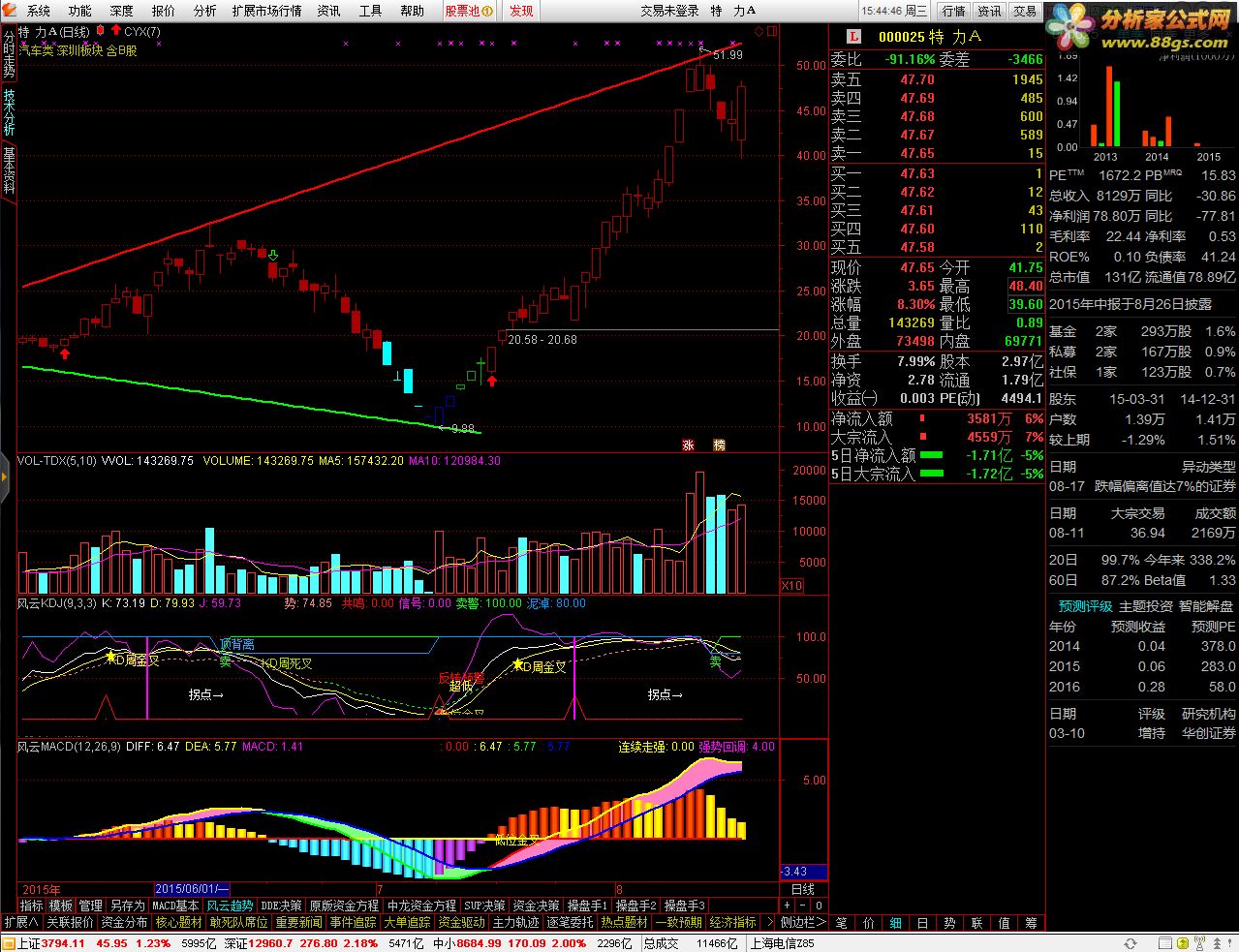Viewport: 1239px width, 952px height.
Task: Click the 笔 icon in bottom right bar
Action: 841,923
